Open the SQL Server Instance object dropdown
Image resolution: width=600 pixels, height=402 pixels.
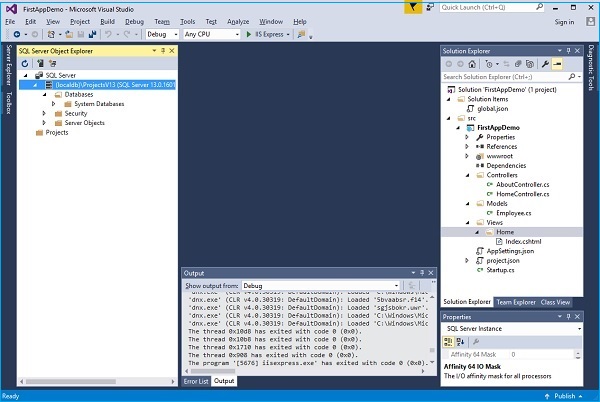[512, 329]
